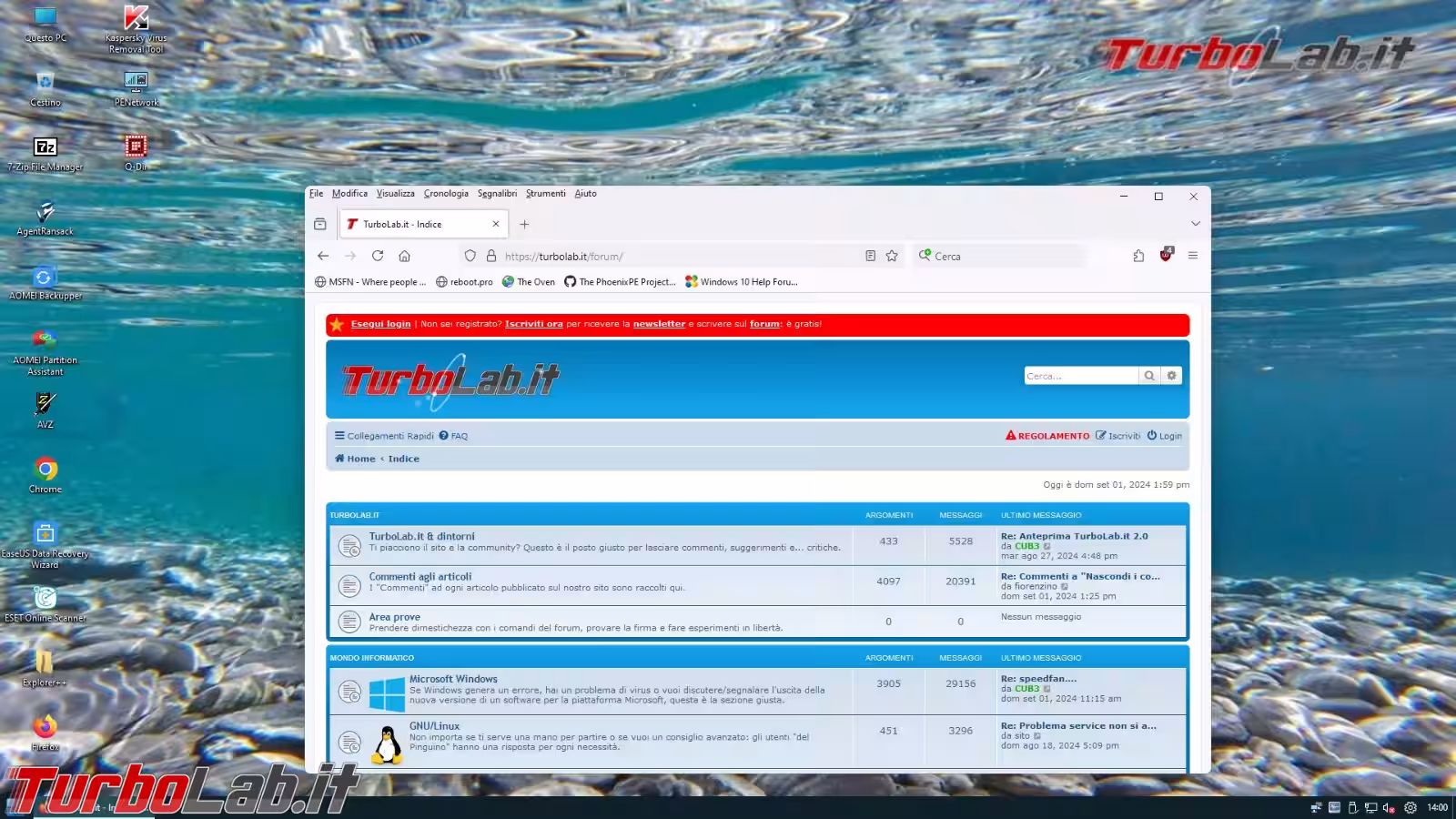
Task: Select the Cestino recycle bin icon
Action: [x=45, y=89]
